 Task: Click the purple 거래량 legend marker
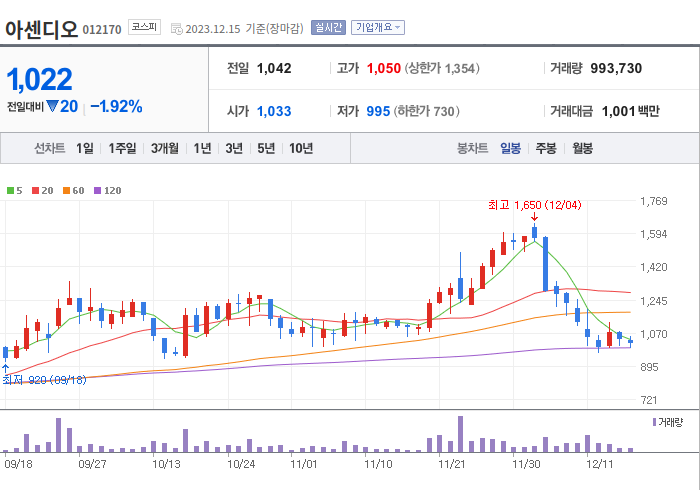click(x=654, y=422)
